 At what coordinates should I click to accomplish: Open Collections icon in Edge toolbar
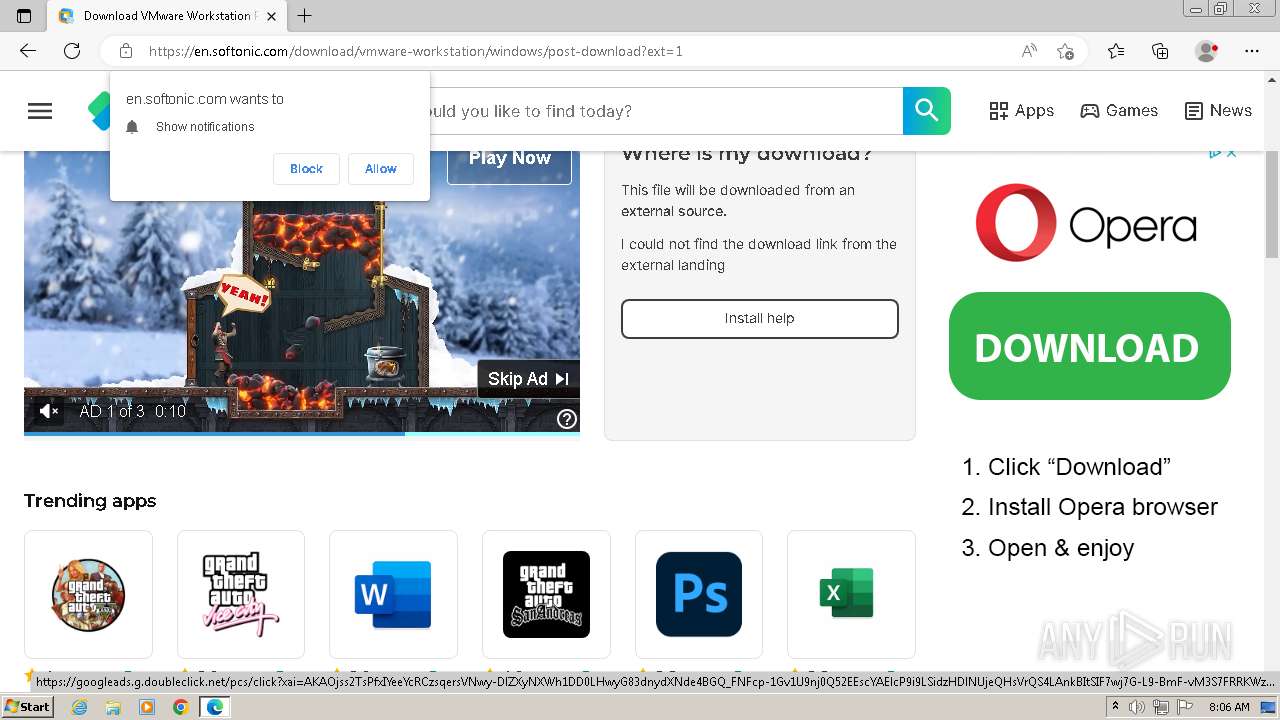[x=1160, y=51]
